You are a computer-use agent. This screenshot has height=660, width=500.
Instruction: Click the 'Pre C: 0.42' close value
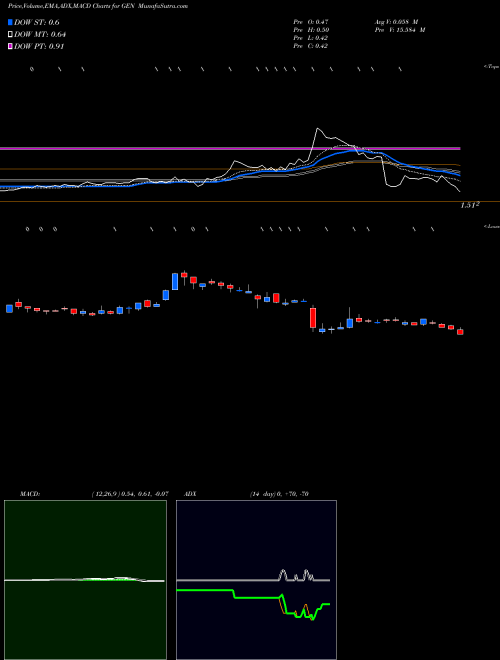click(x=311, y=46)
